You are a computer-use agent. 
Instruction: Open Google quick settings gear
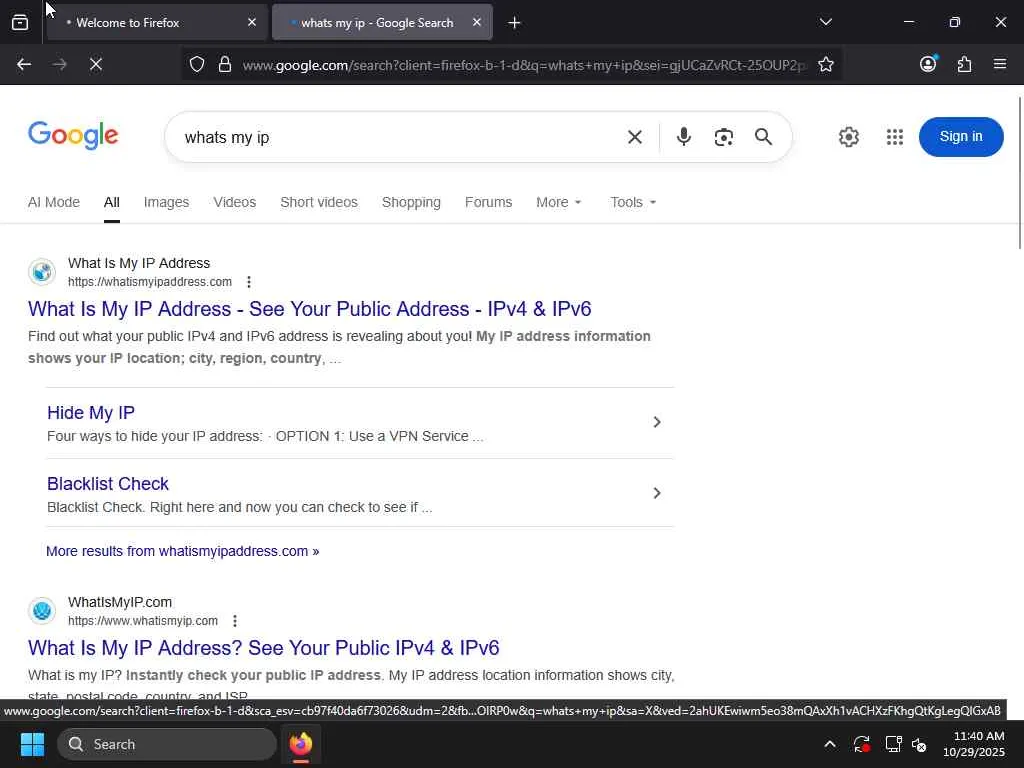point(849,137)
